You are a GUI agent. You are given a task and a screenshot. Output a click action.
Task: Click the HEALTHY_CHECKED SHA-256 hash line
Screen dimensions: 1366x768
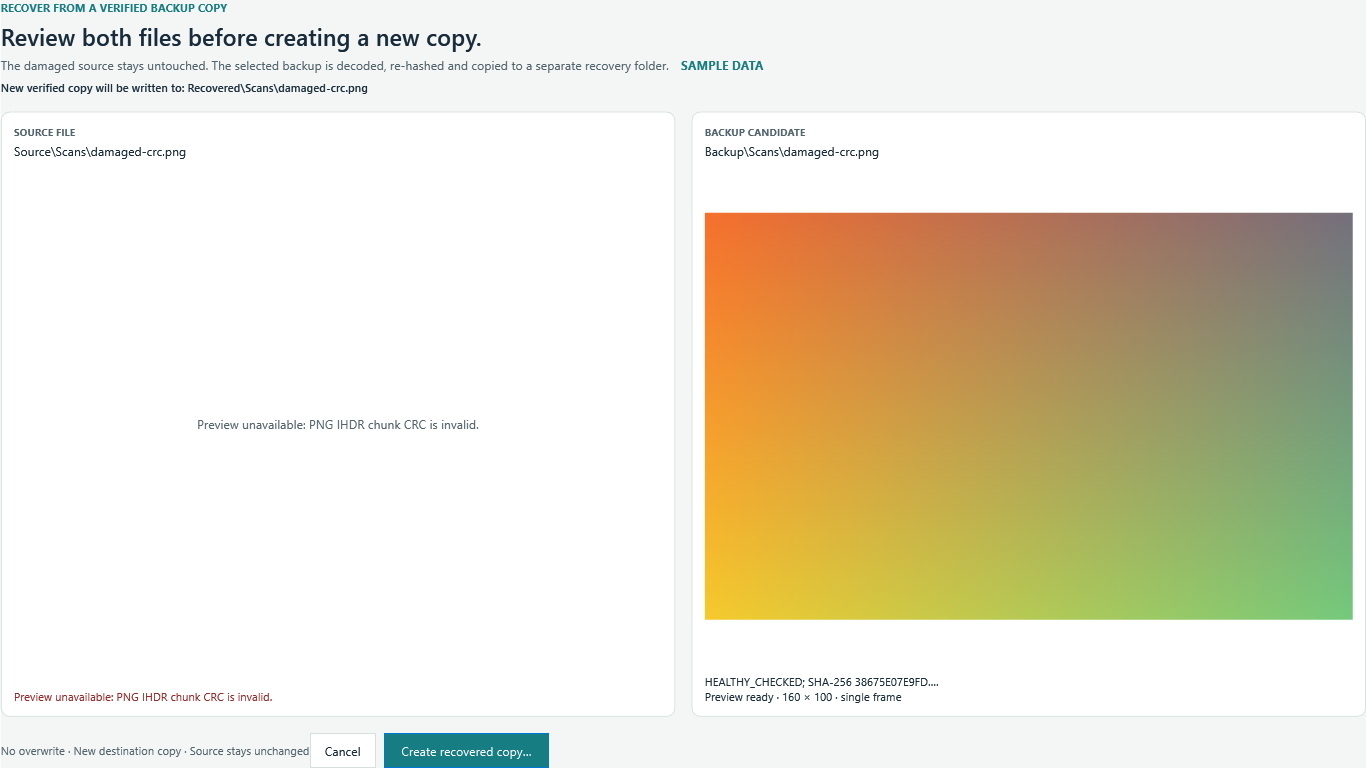click(822, 682)
